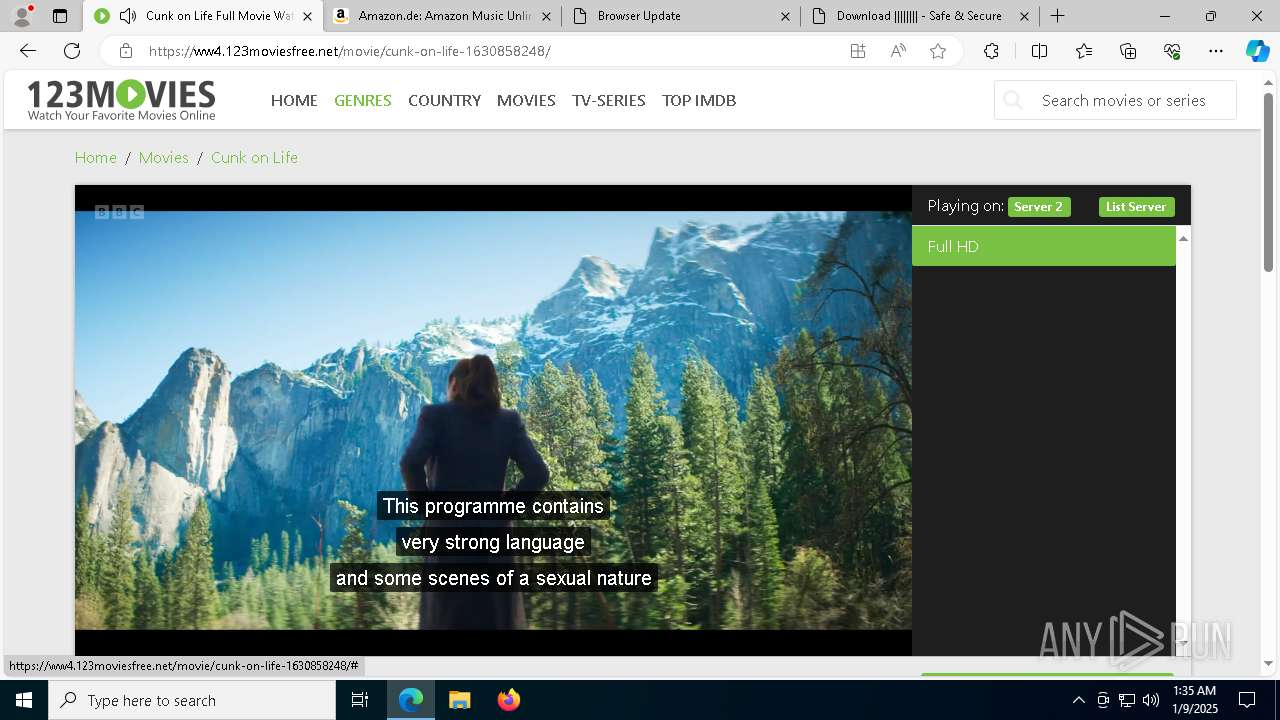This screenshot has width=1280, height=720.
Task: Close the Browser Update tab
Action: coord(785,16)
